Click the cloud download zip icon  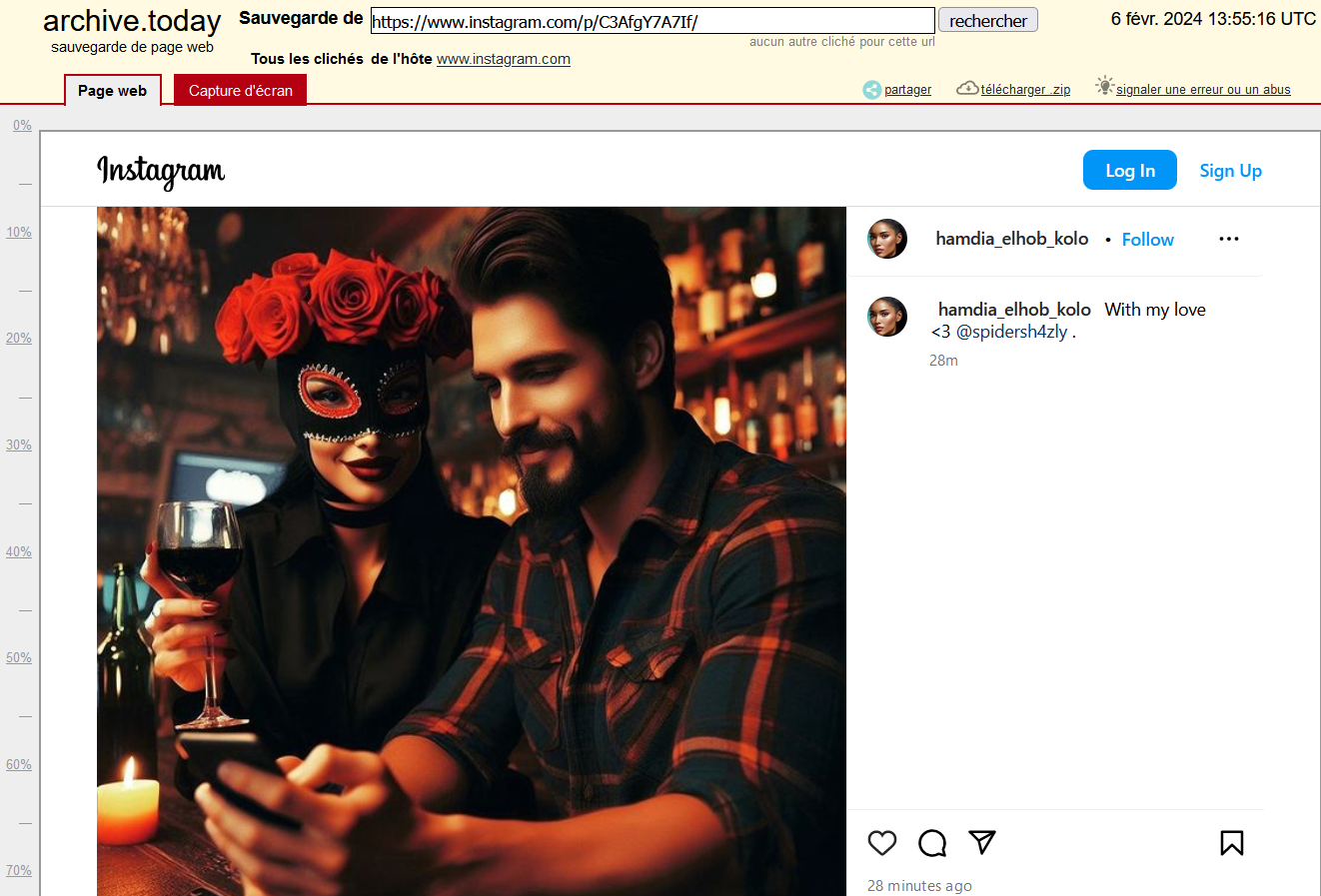point(966,88)
